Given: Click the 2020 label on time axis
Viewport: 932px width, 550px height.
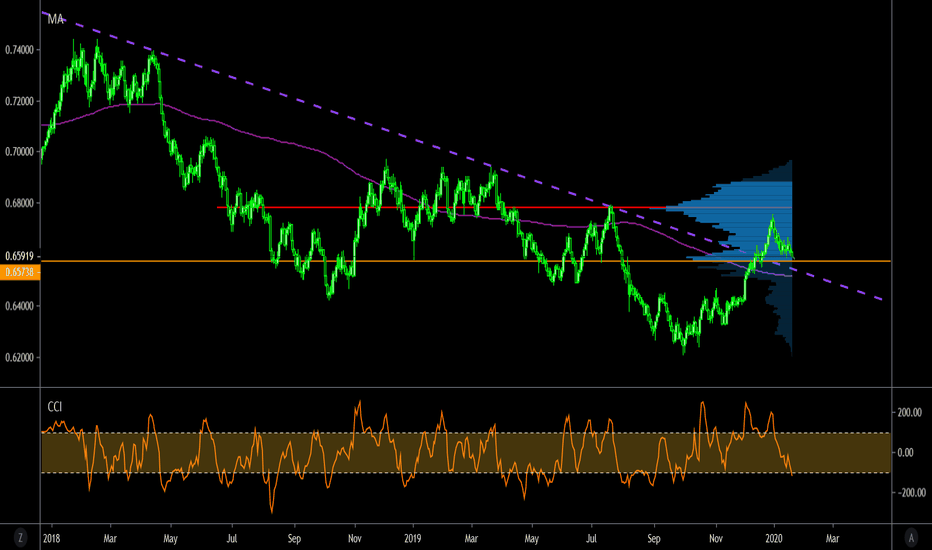Looking at the screenshot, I should (775, 537).
